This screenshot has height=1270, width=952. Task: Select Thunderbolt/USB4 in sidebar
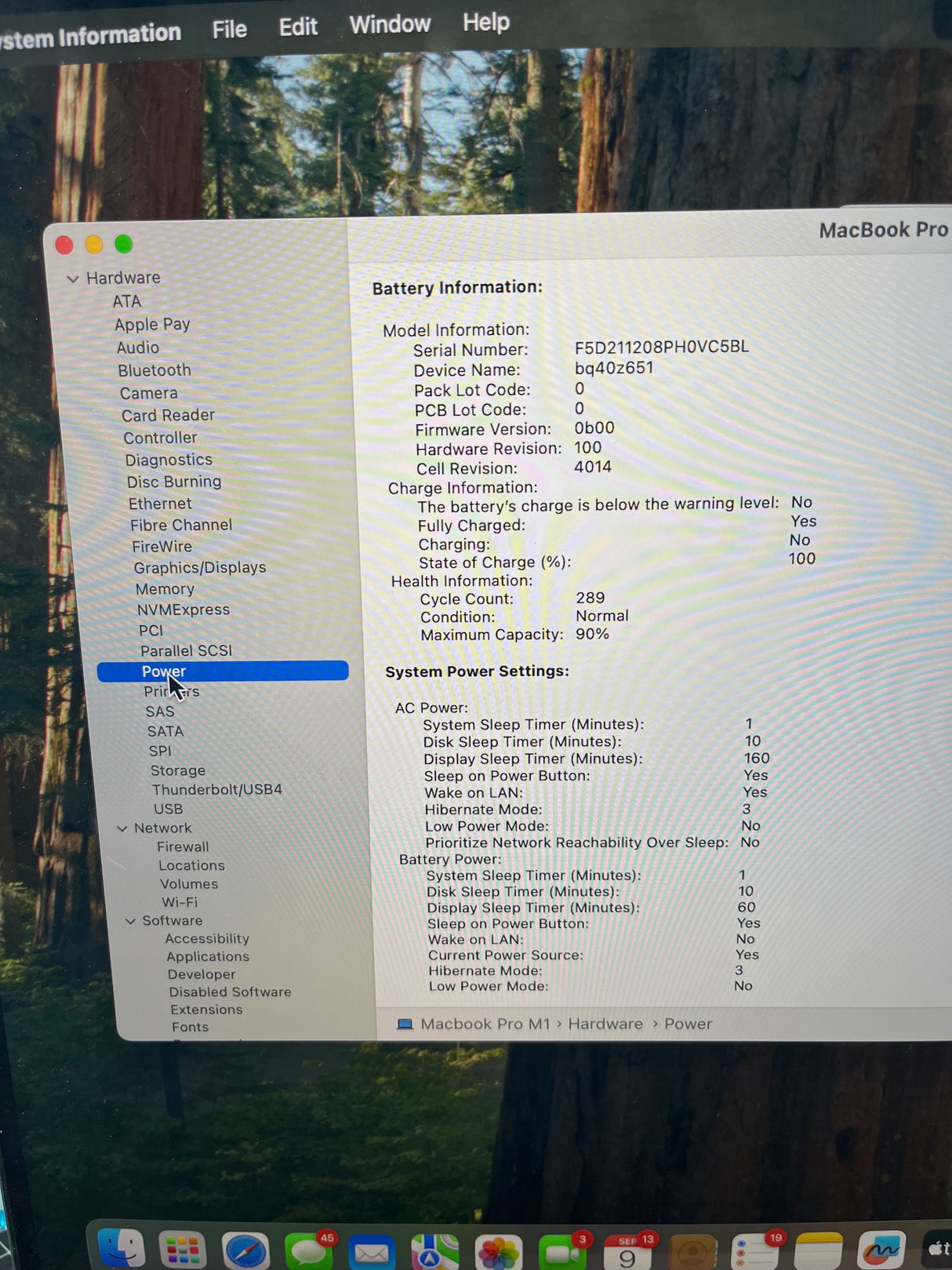pyautogui.click(x=217, y=789)
